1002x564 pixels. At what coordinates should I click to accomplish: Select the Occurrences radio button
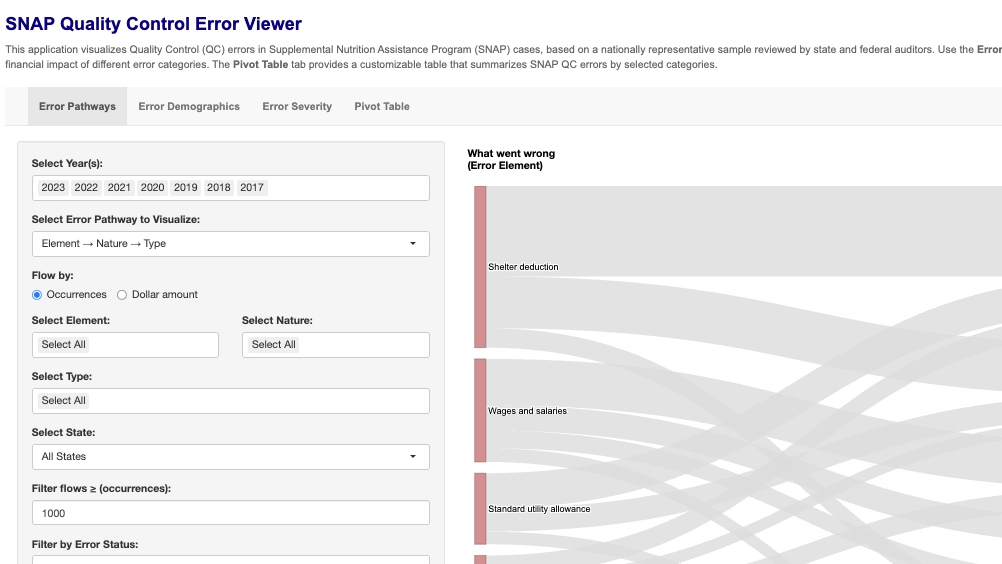tap(37, 295)
